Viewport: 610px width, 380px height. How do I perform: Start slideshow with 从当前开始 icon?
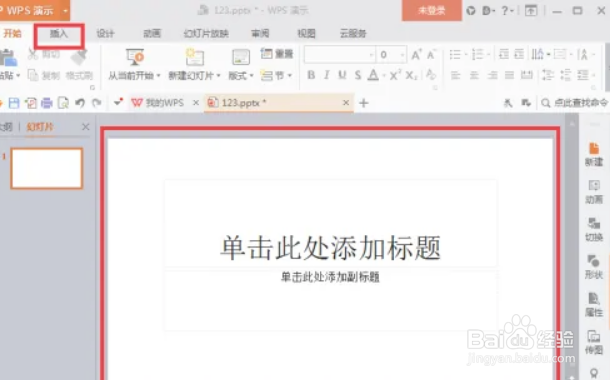click(135, 58)
